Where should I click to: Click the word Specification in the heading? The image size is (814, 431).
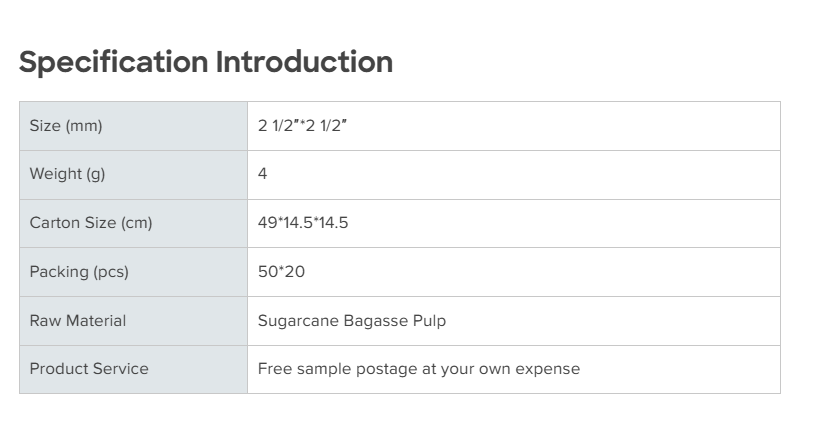(113, 62)
